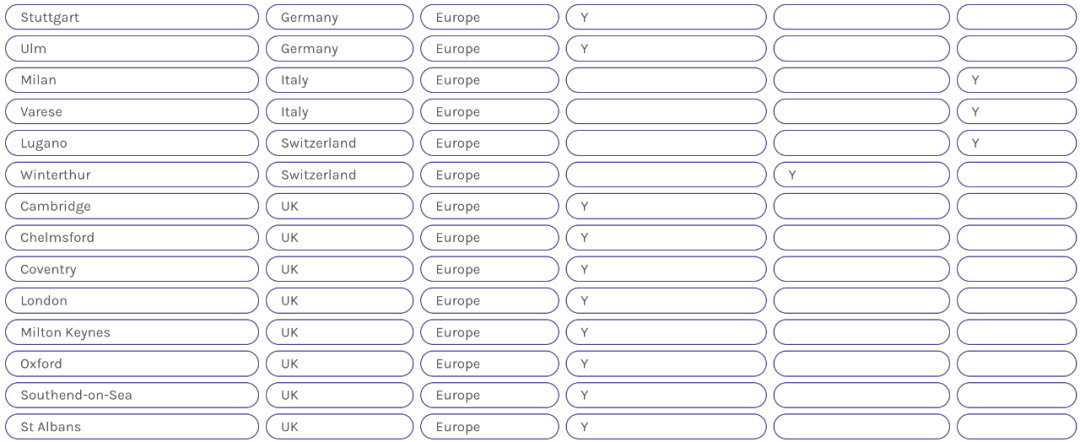Select the Milton Keynes field

pos(132,333)
